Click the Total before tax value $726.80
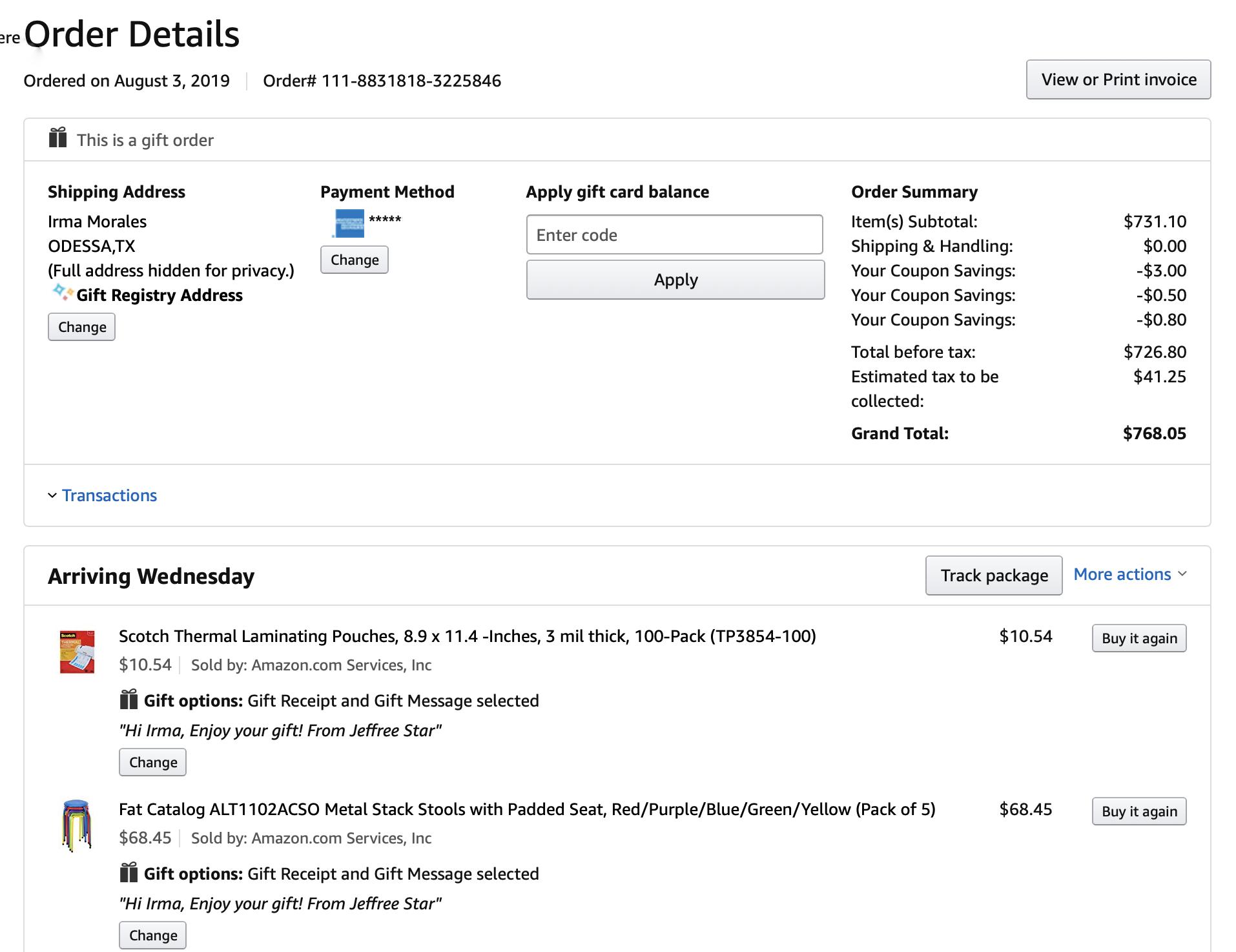This screenshot has height=952, width=1236. click(1155, 352)
